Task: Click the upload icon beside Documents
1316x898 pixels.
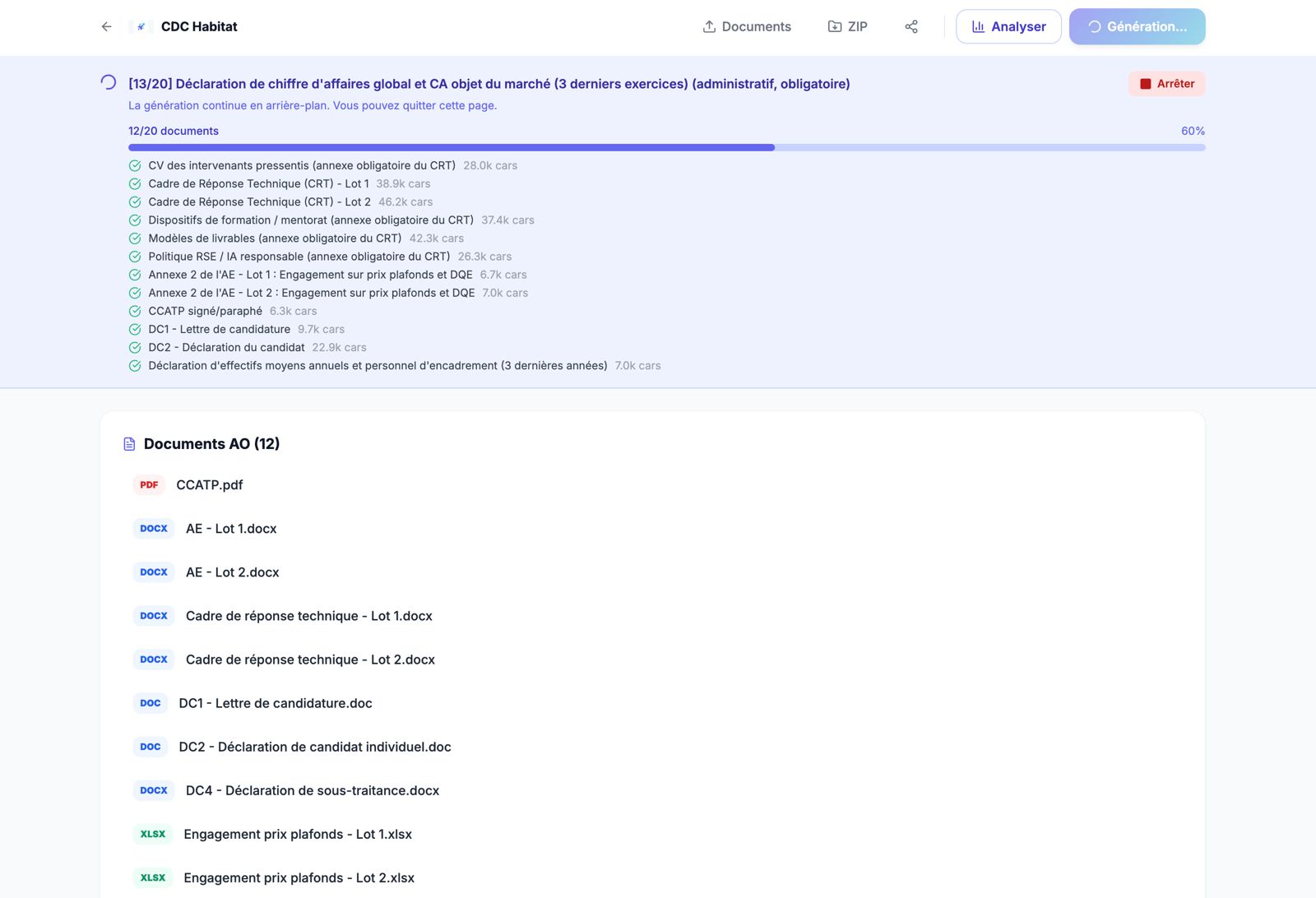Action: tap(708, 26)
